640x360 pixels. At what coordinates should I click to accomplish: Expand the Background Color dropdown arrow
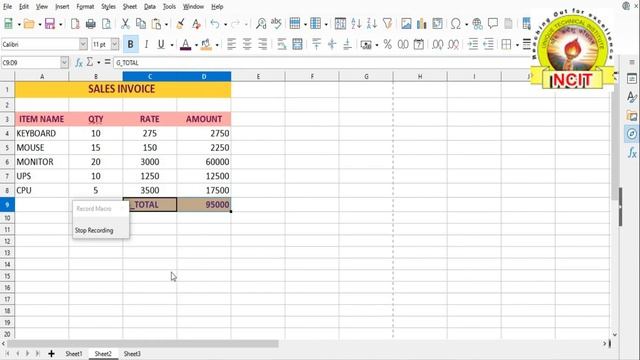[217, 44]
